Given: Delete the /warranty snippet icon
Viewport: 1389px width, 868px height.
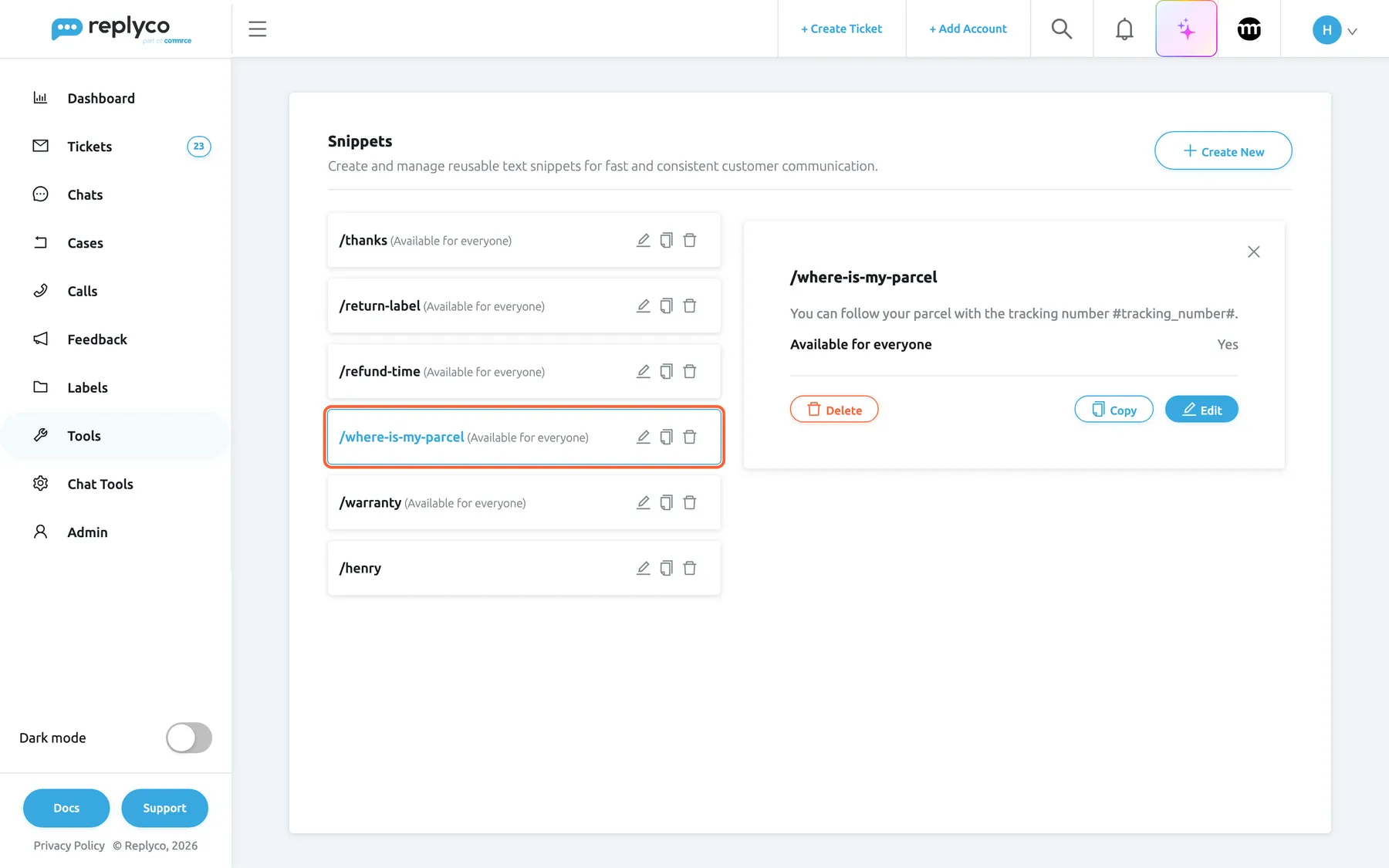Looking at the screenshot, I should pos(690,502).
